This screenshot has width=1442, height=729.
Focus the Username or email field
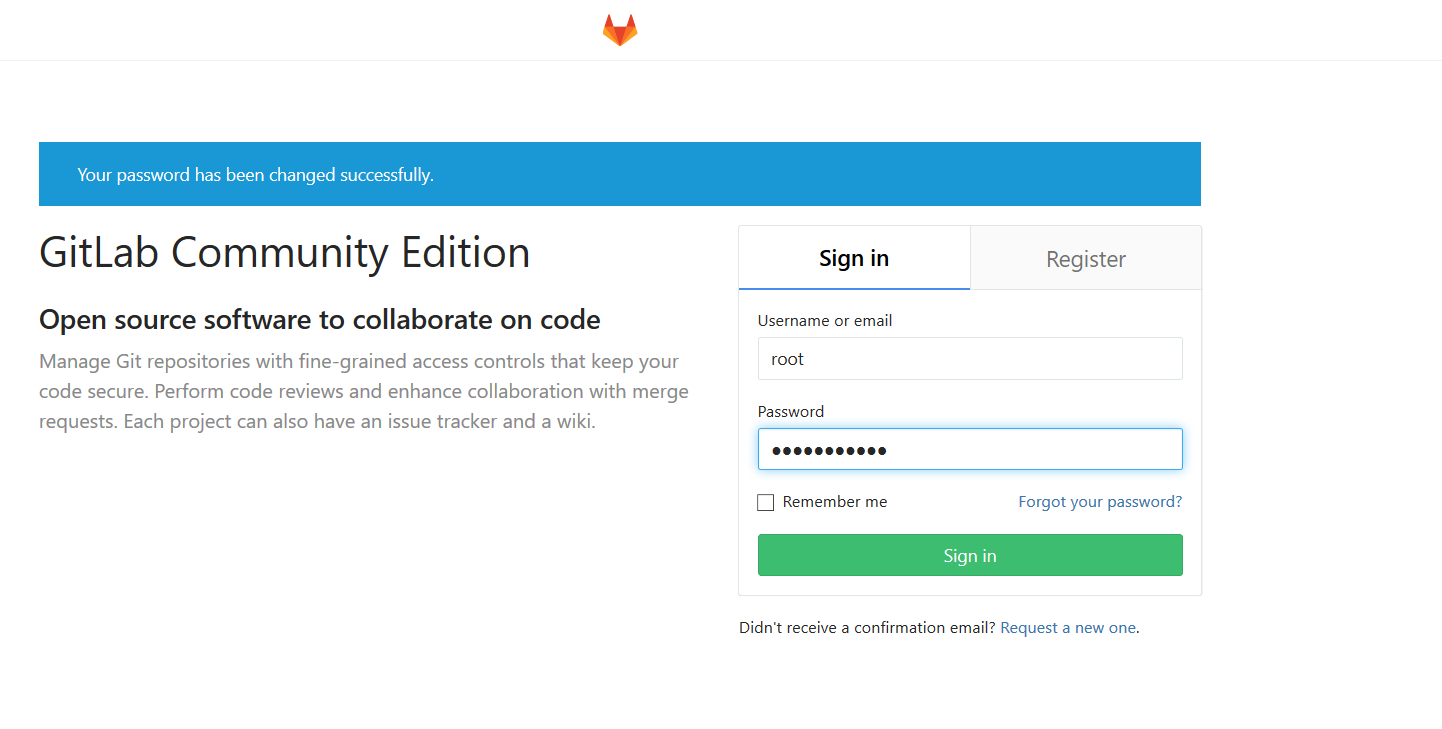click(x=970, y=359)
